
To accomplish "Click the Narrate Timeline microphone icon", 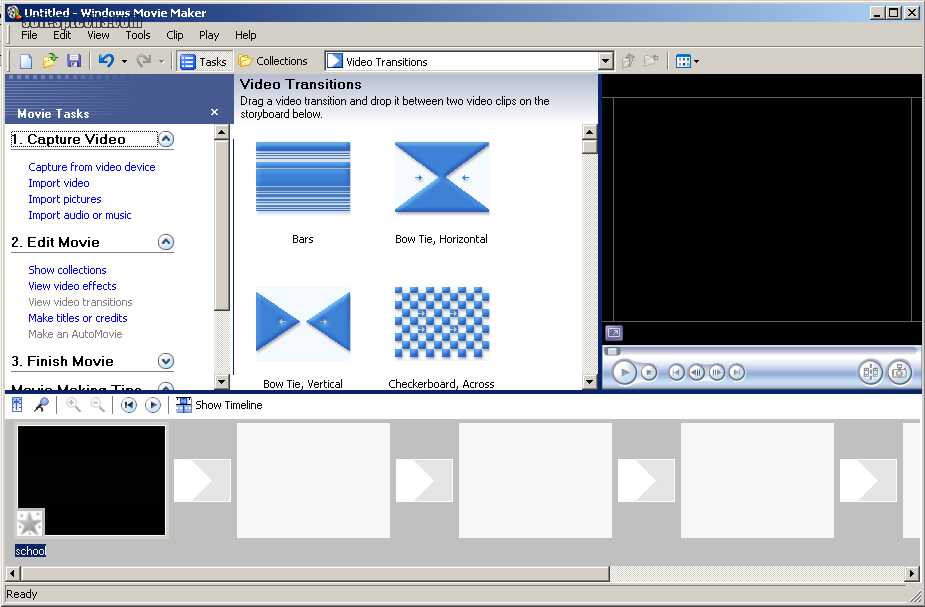I will point(41,405).
